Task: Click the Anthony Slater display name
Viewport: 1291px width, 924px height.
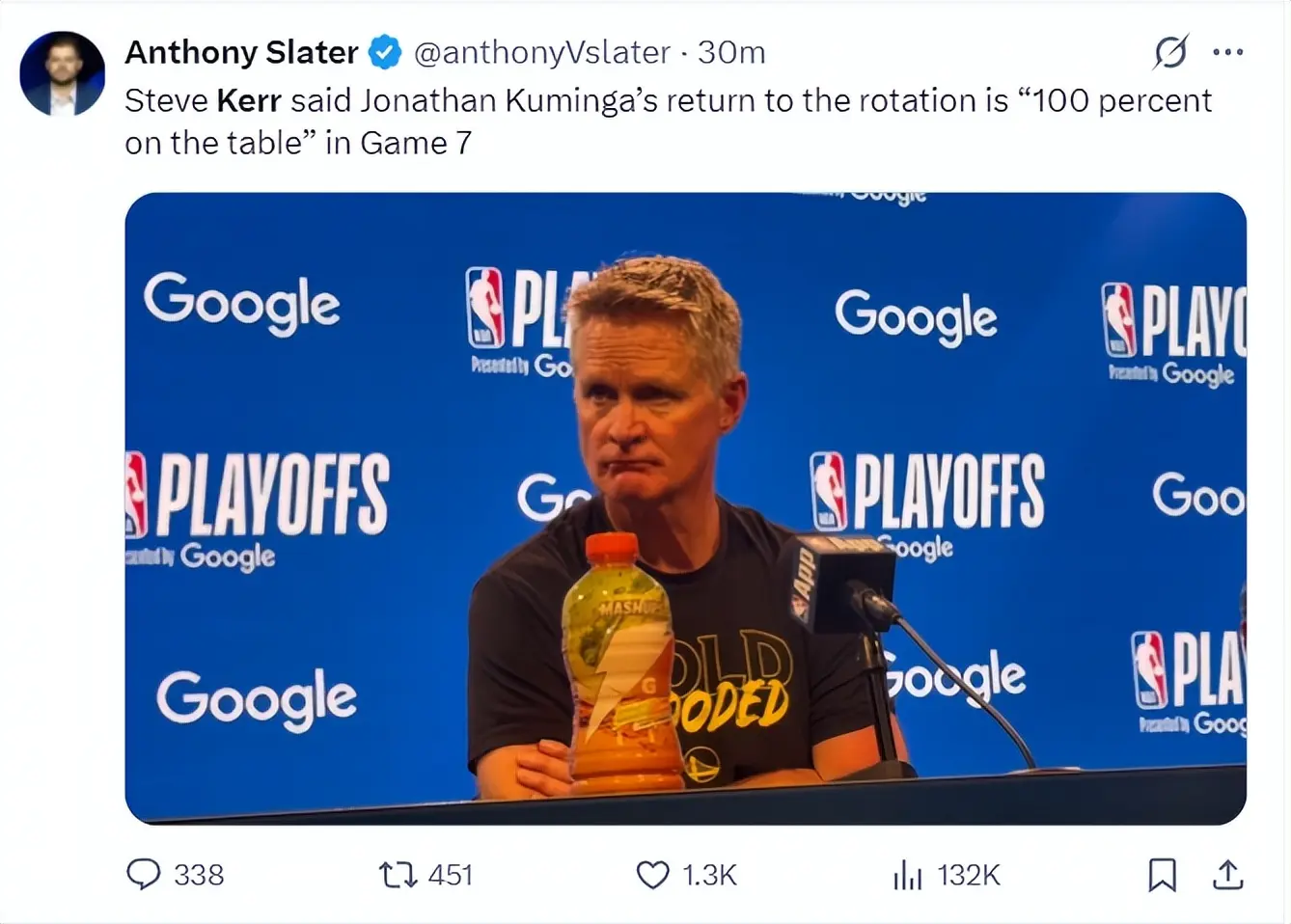Action: tap(241, 52)
